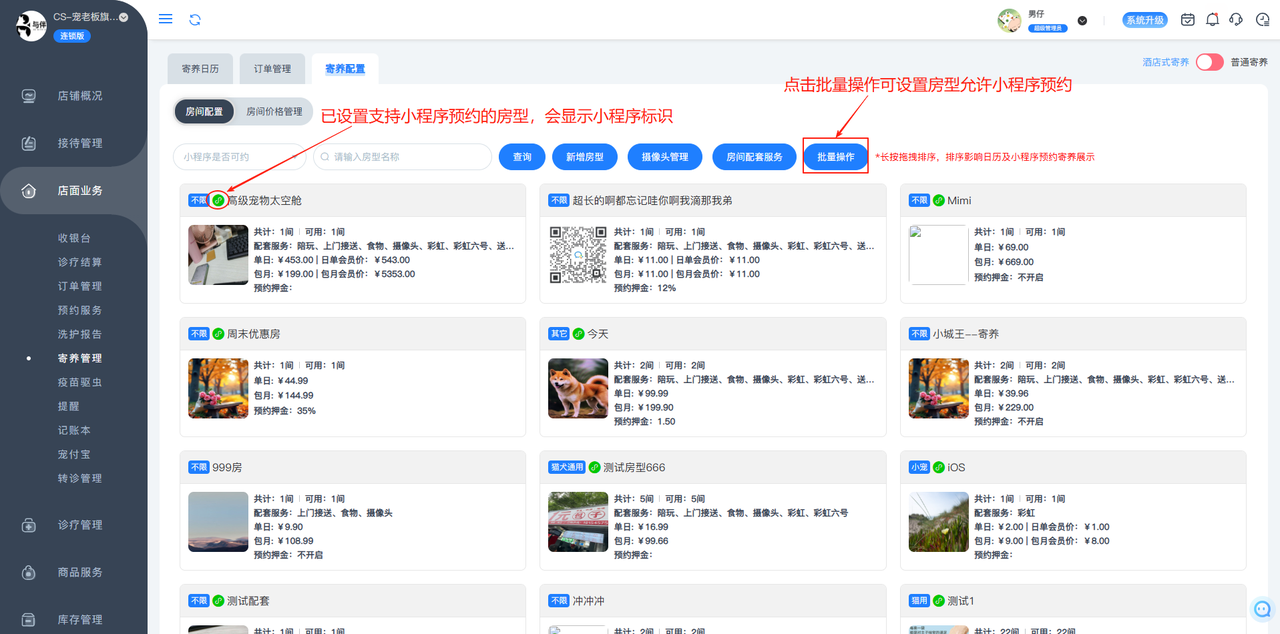
Task: Click mini-program icon on Mimi room card
Action: tap(938, 200)
